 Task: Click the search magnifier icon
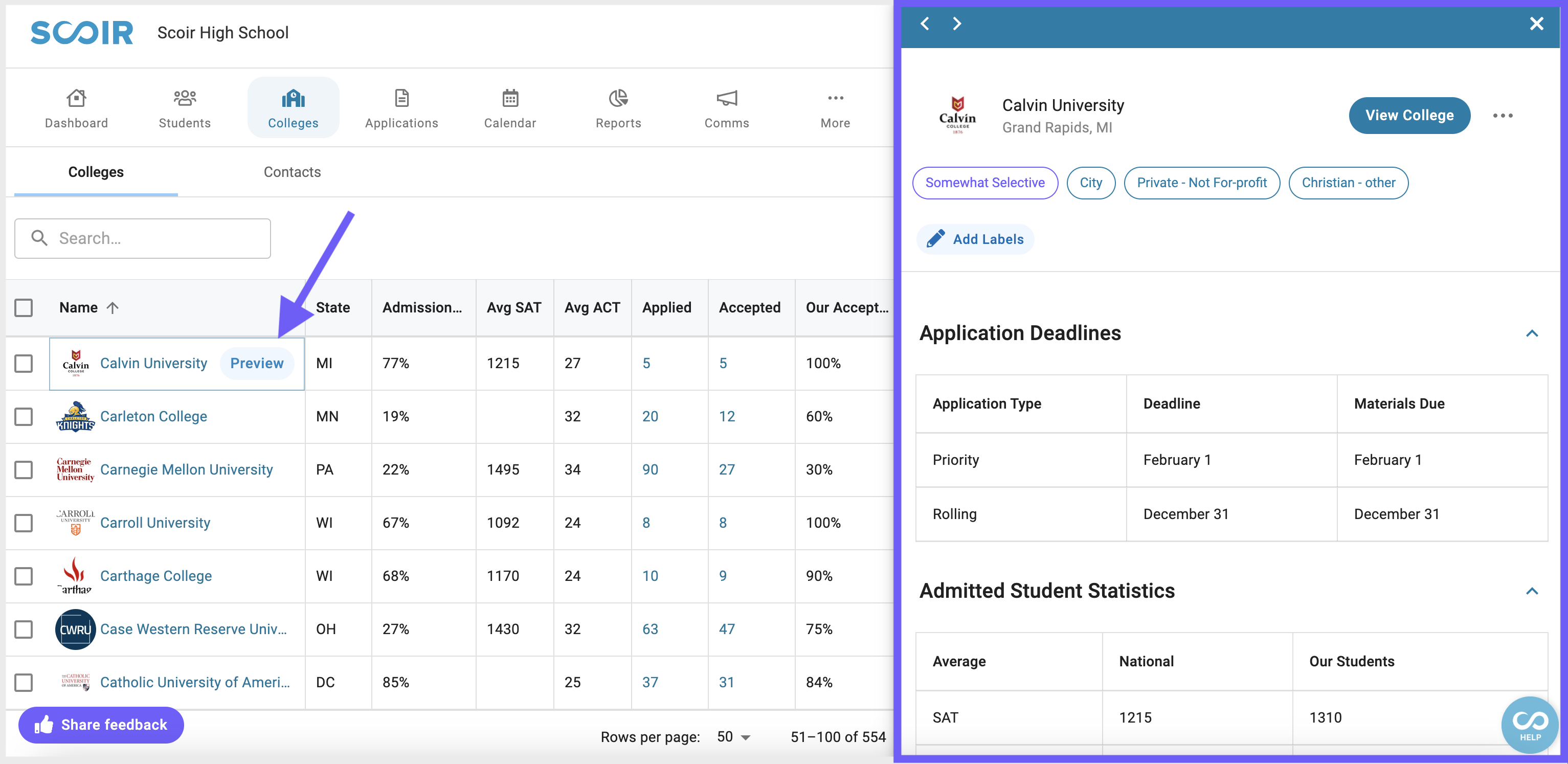(x=39, y=238)
